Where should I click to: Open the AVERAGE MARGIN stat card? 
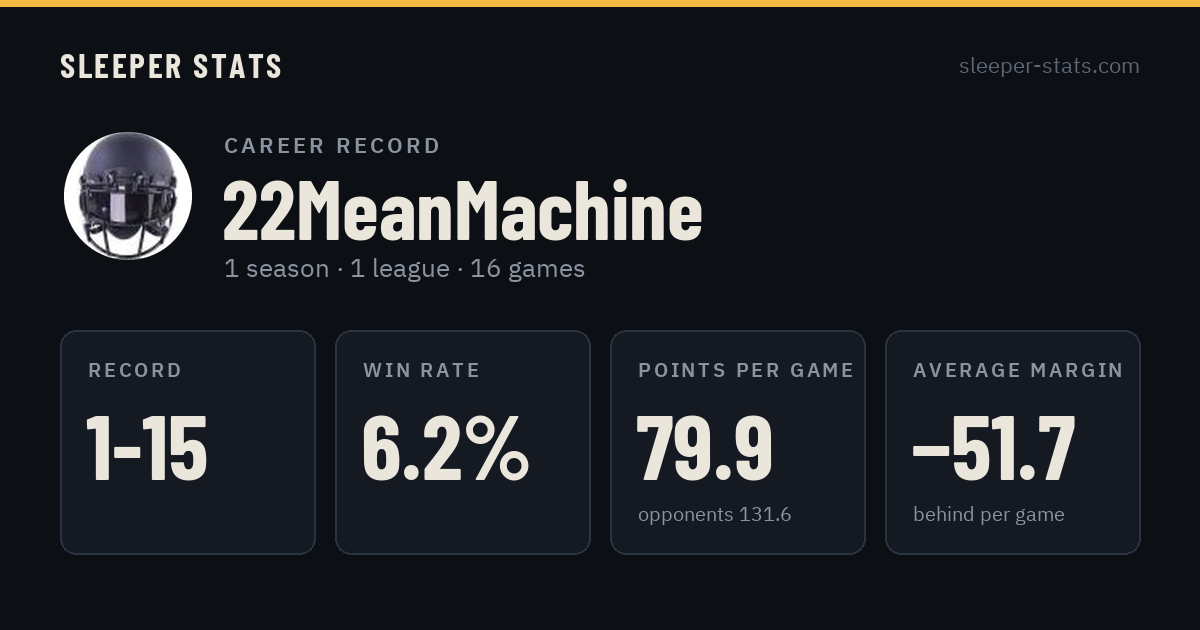coord(1013,442)
